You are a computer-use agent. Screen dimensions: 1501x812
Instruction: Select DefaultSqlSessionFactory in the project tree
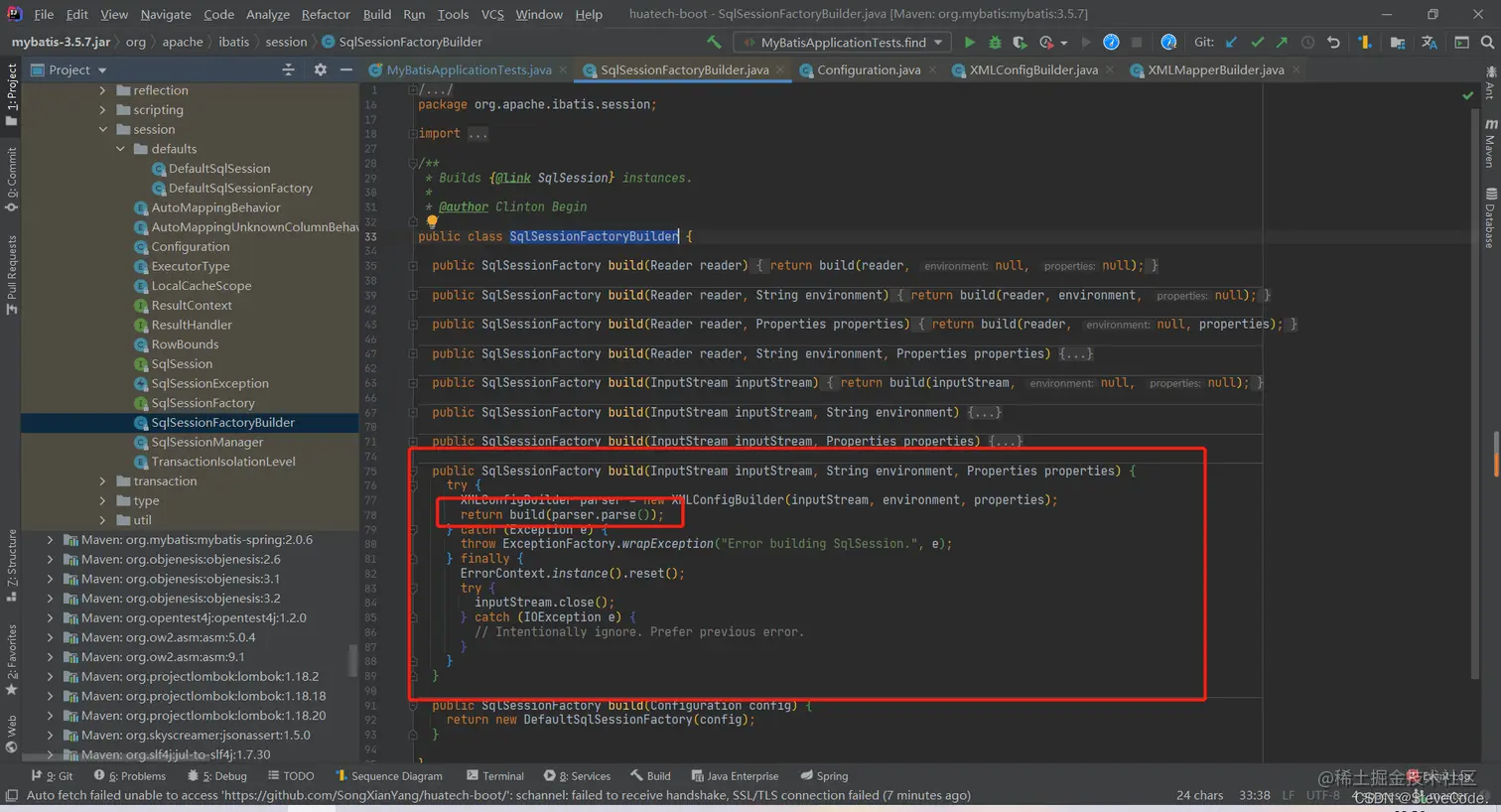(240, 189)
